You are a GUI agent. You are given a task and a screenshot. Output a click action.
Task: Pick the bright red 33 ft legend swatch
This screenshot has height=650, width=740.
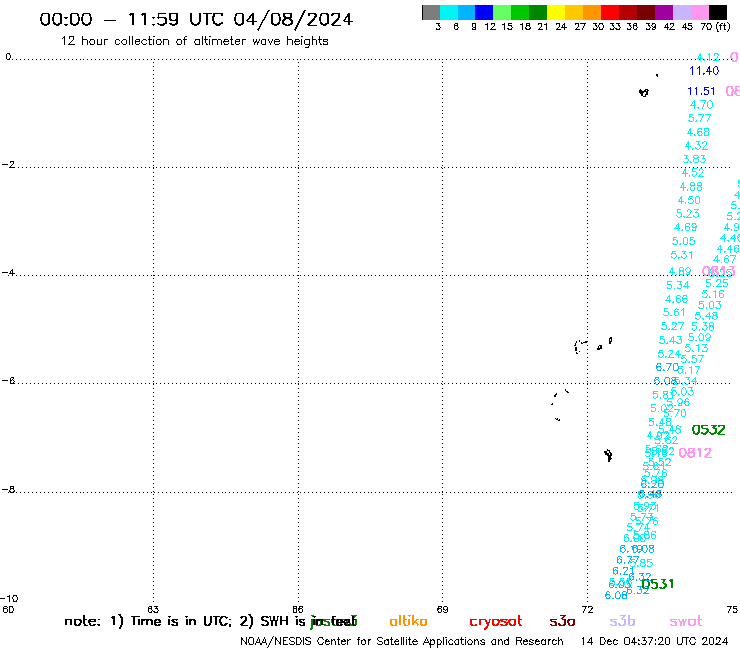tap(610, 12)
